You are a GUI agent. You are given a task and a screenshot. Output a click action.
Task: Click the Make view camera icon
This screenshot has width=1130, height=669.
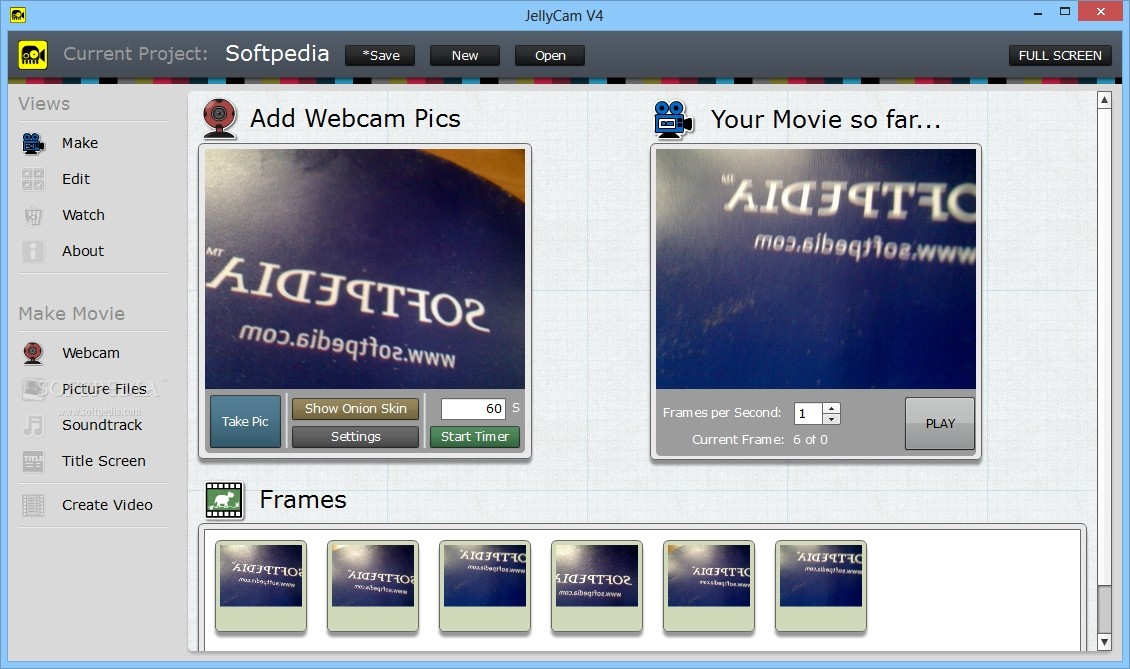(x=33, y=143)
